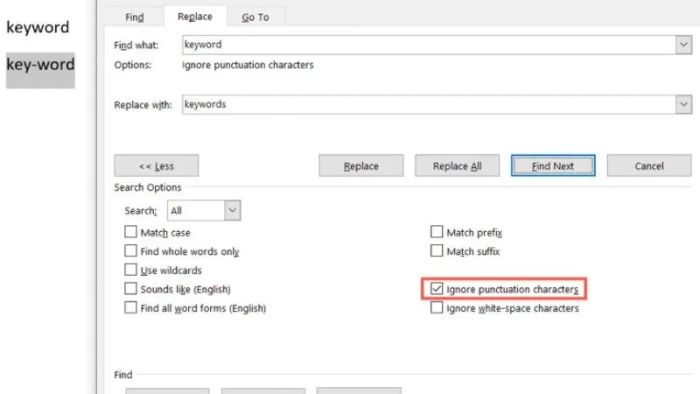Toggle Find all word forms (English)
Viewport: 700px width, 394px height.
coord(130,308)
